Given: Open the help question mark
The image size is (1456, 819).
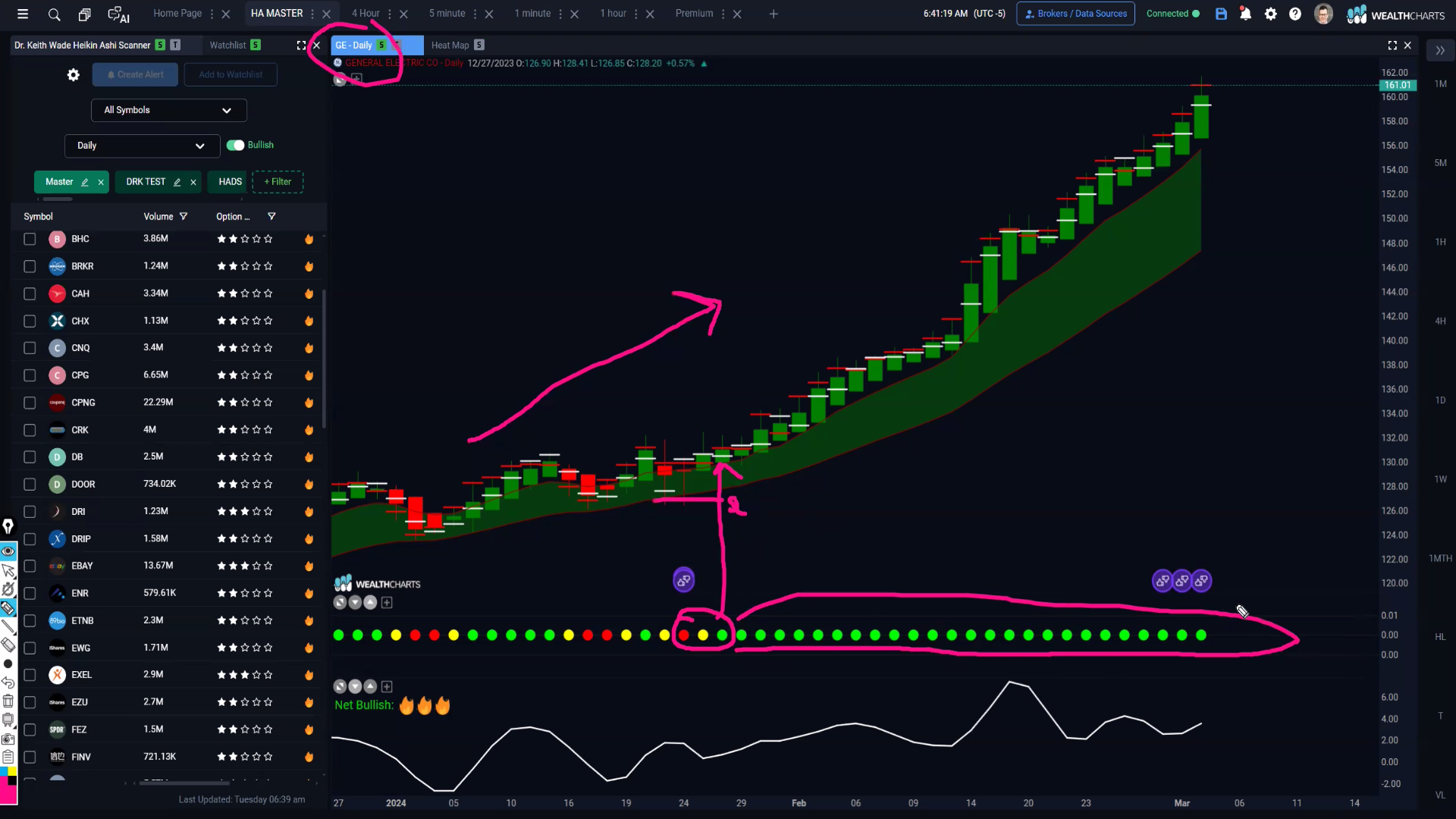Looking at the screenshot, I should click(1295, 14).
